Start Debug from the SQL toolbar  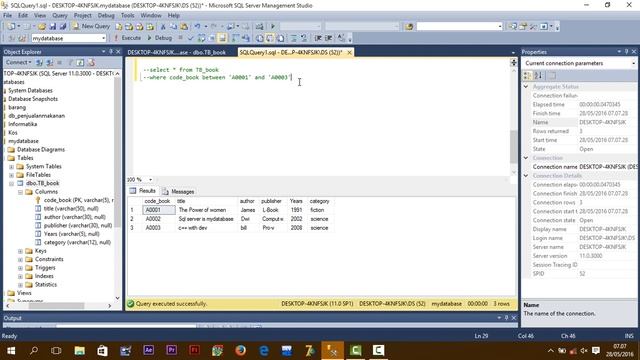click(x=160, y=38)
